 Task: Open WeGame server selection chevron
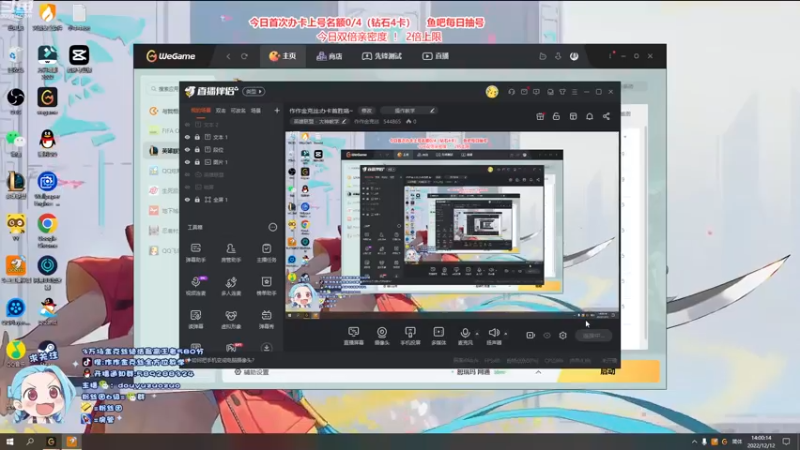(x=538, y=372)
